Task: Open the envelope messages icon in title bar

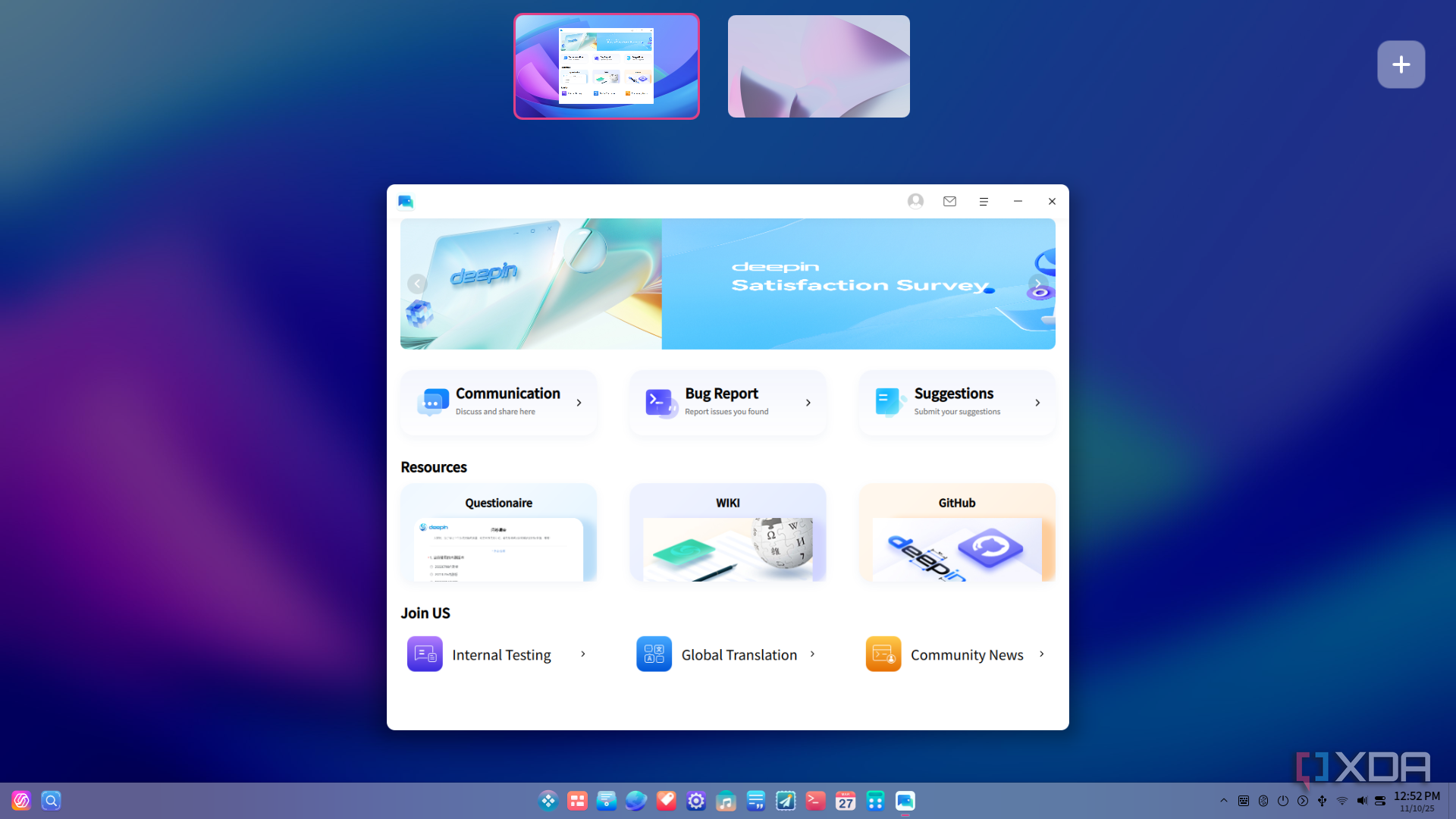Action: 949,201
